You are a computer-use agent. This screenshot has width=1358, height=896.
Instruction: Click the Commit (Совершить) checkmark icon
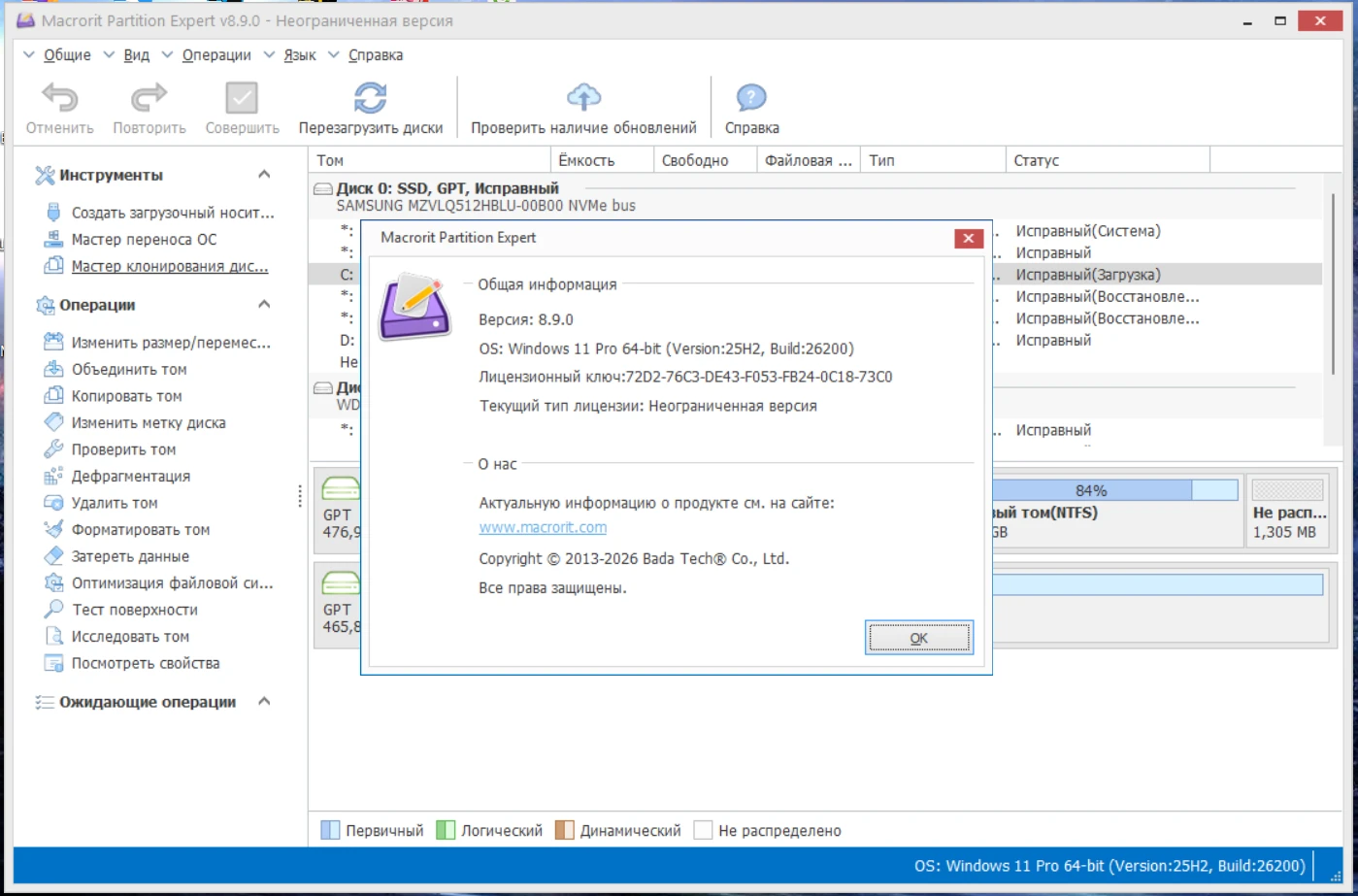click(x=242, y=99)
